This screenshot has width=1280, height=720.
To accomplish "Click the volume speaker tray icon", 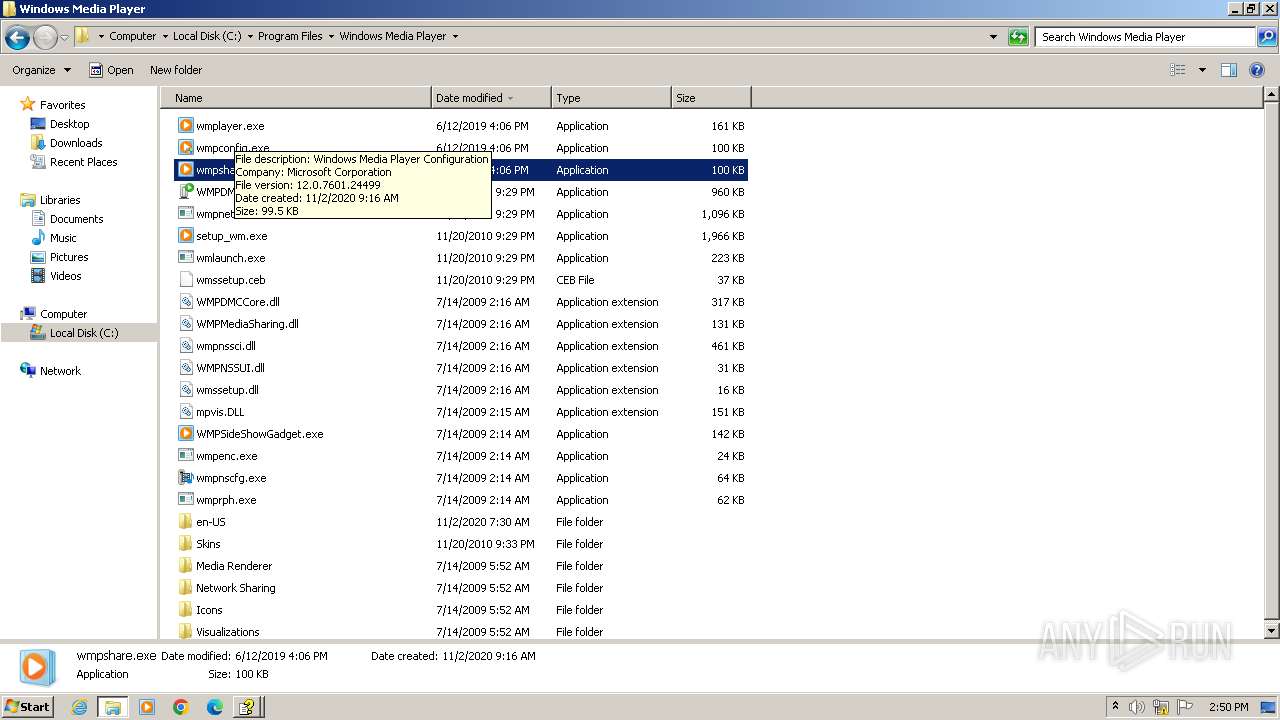I will 1137,707.
